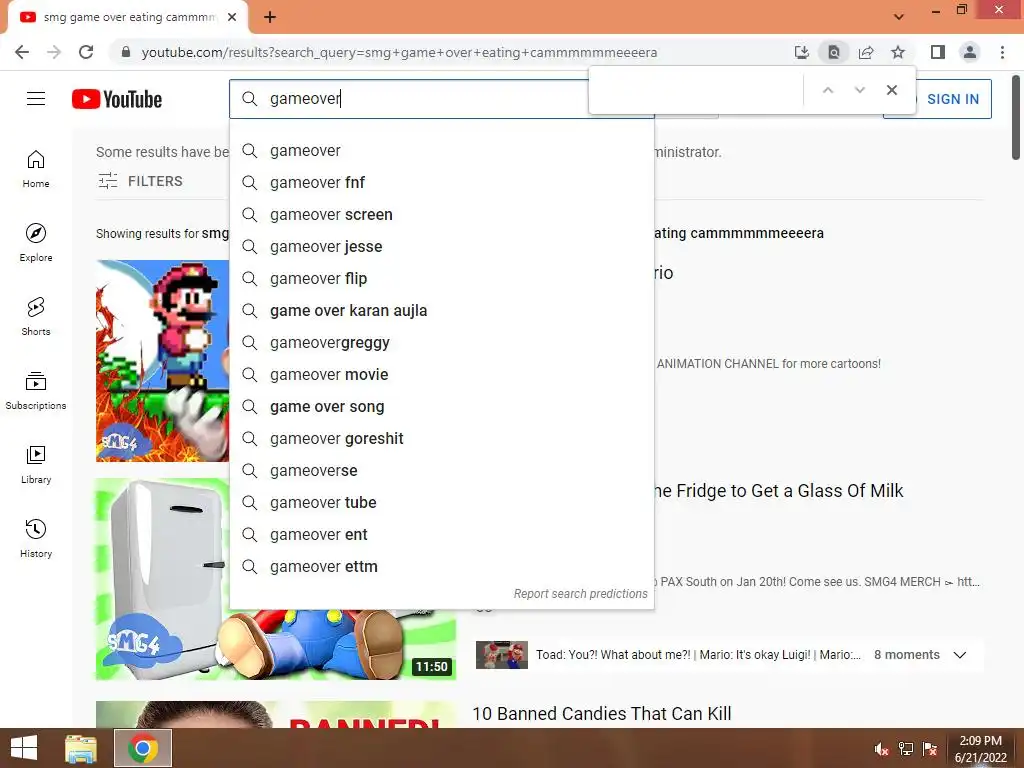Select the 'gameover ent' suggestion
The width and height of the screenshot is (1024, 768).
pos(442,535)
